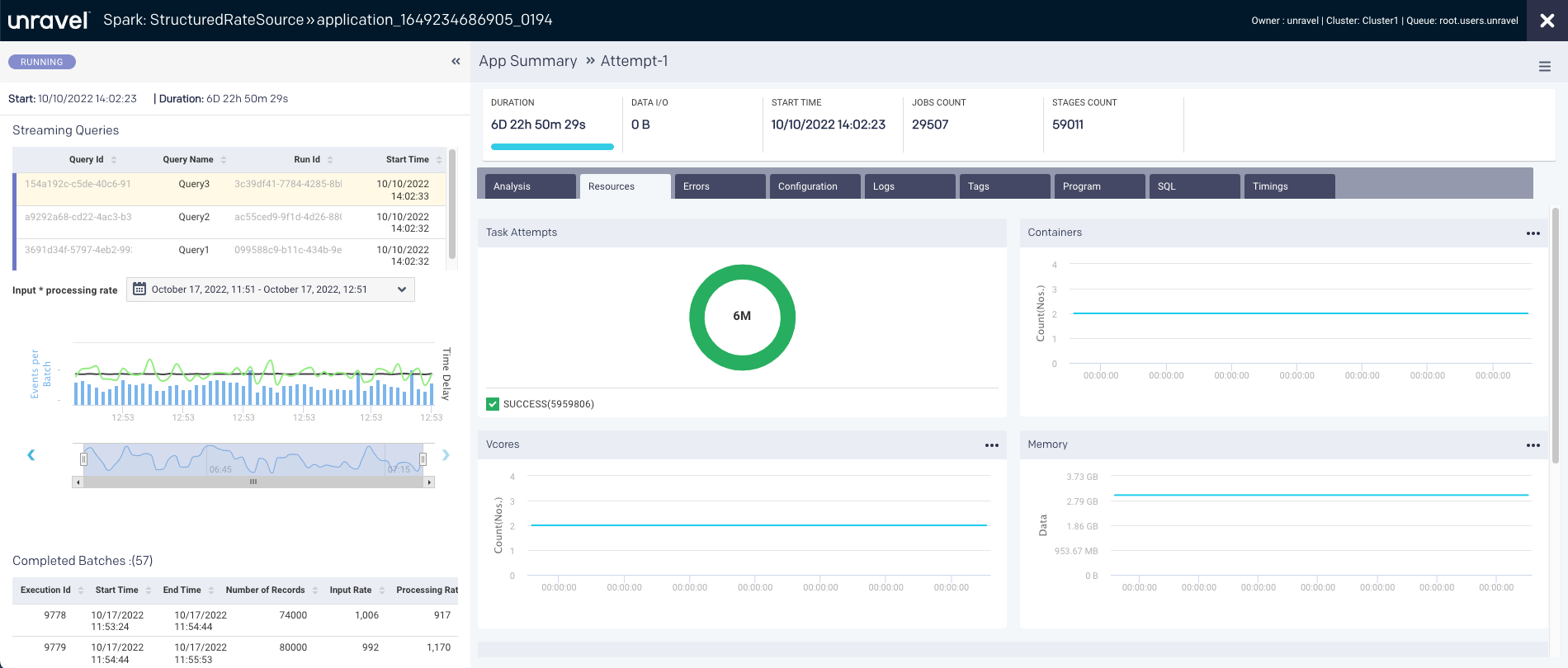1568x668 pixels.
Task: Collapse the left panel with double chevron
Action: [456, 62]
